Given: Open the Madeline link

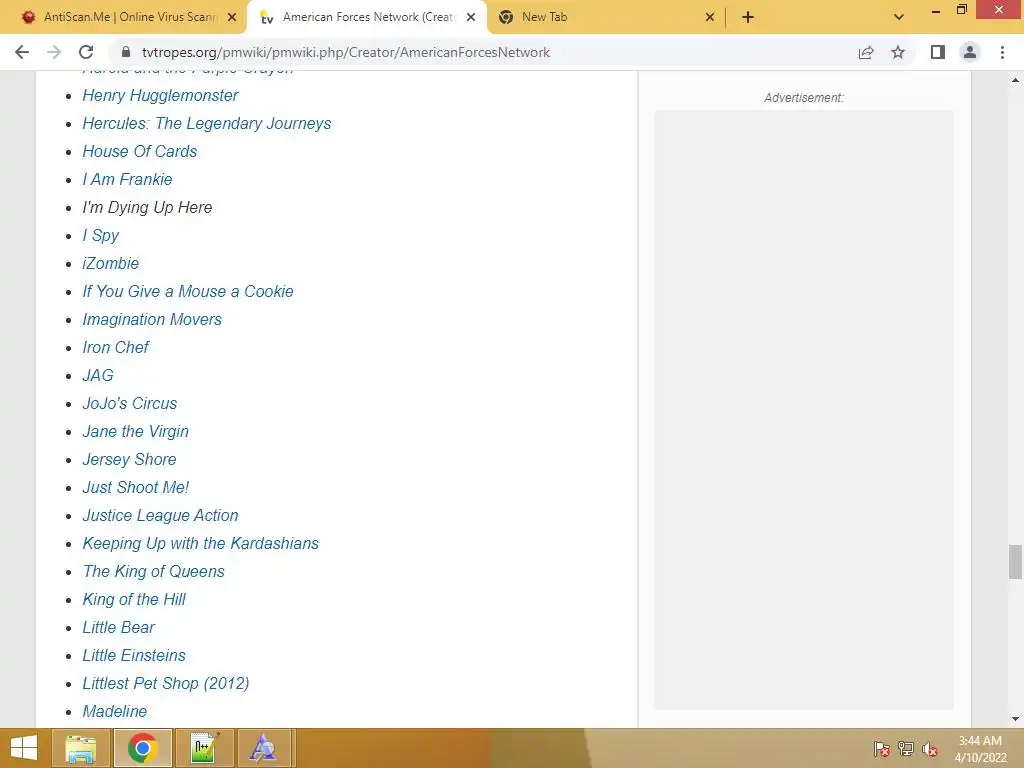Looking at the screenshot, I should click(114, 712).
